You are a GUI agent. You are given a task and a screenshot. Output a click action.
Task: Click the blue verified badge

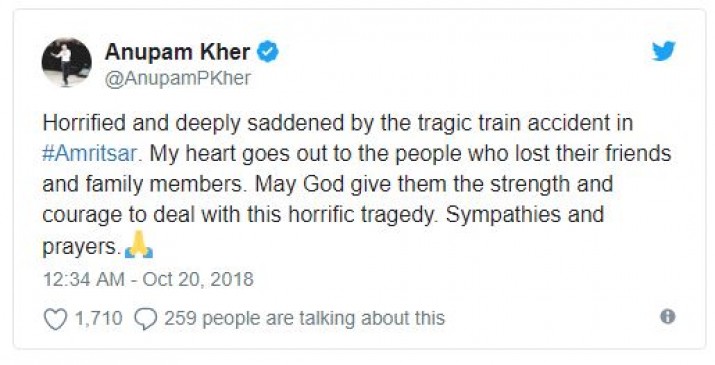pos(268,52)
